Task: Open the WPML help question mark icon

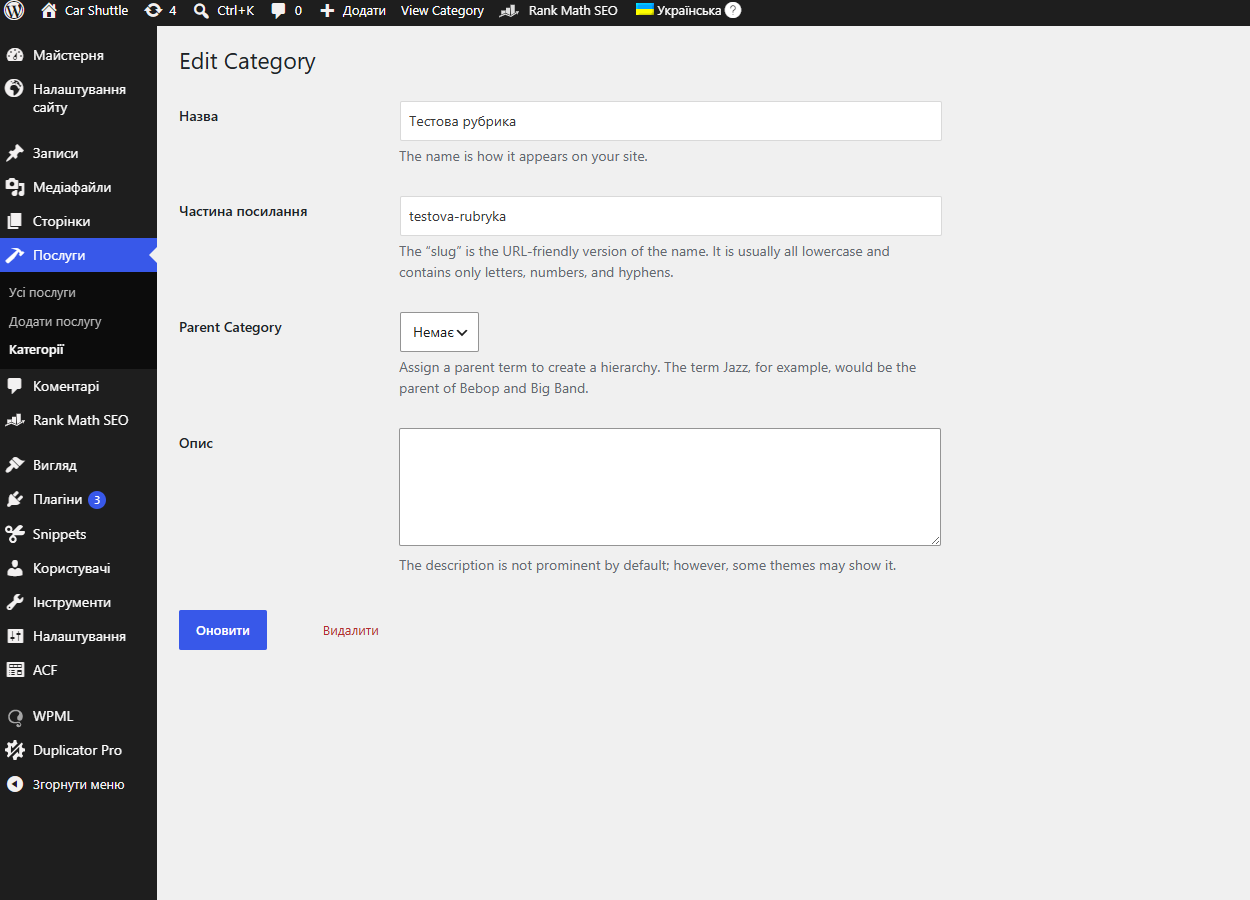Action: pyautogui.click(x=733, y=11)
